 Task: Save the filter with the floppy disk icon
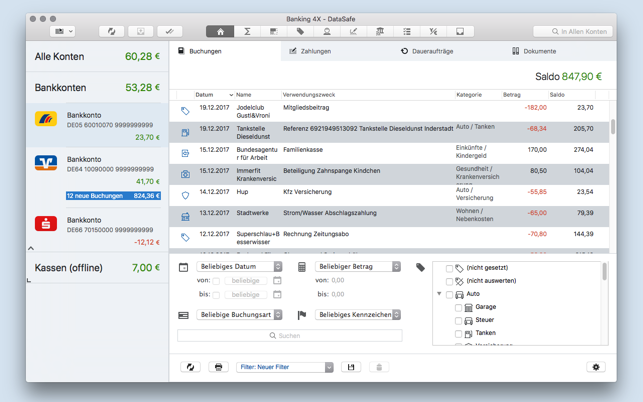coord(351,367)
